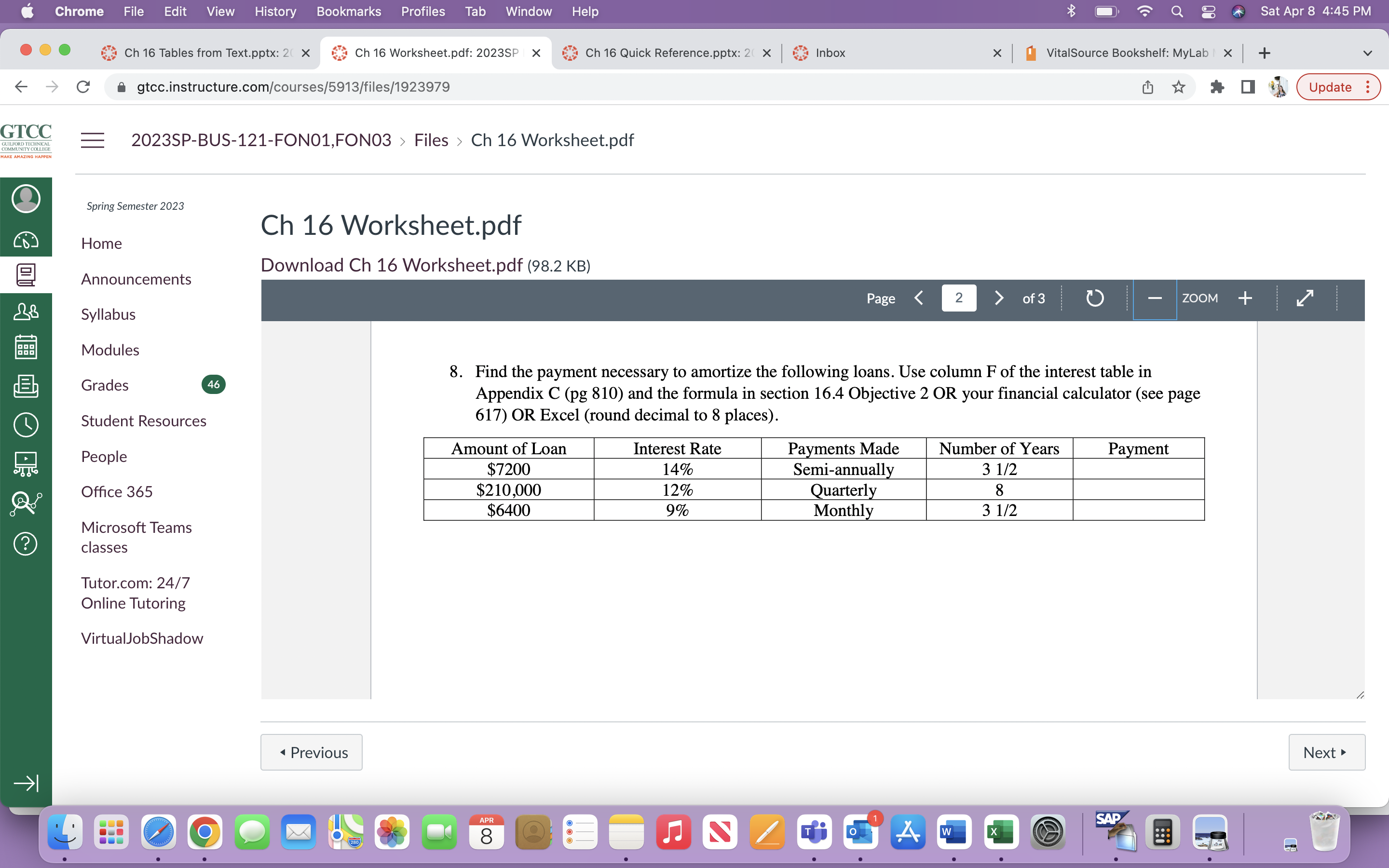Launch Microsoft Excel from the Dock
Screen dimensions: 1389x868
[x=1002, y=832]
